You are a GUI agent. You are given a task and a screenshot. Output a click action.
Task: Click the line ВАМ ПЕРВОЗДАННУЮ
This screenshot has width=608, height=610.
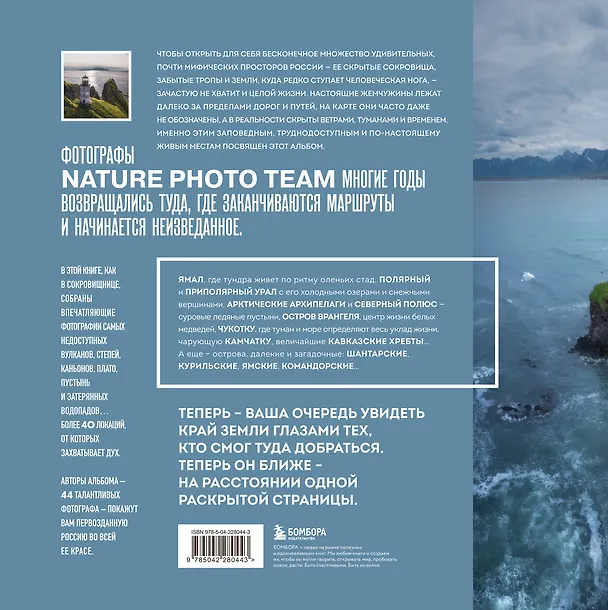(94, 523)
